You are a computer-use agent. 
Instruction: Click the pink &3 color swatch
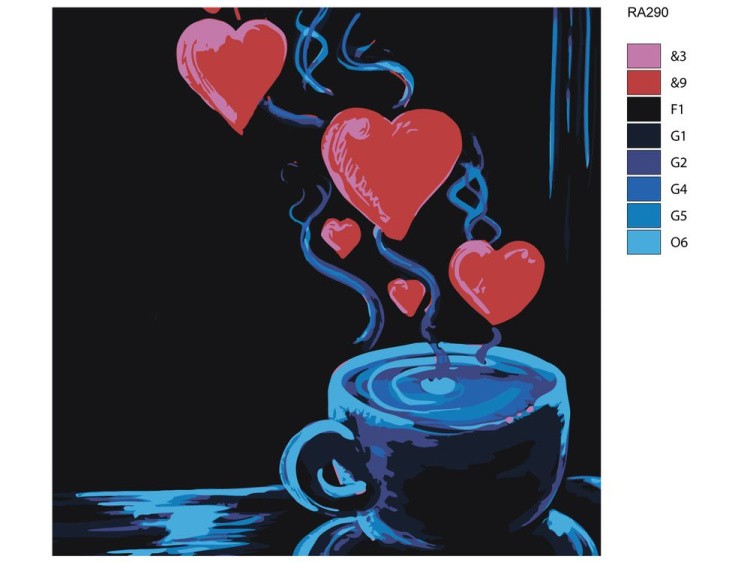click(644, 56)
